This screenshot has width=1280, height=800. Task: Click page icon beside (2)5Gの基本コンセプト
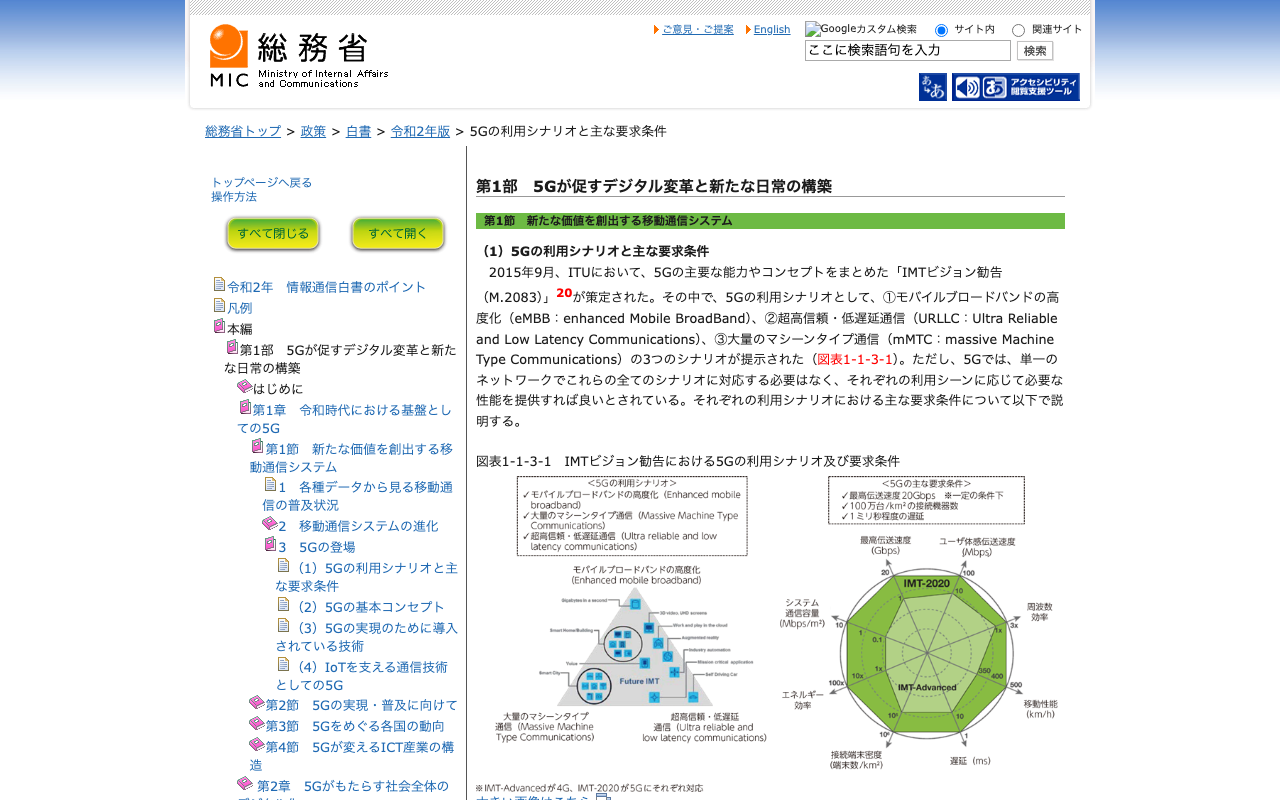(x=283, y=604)
